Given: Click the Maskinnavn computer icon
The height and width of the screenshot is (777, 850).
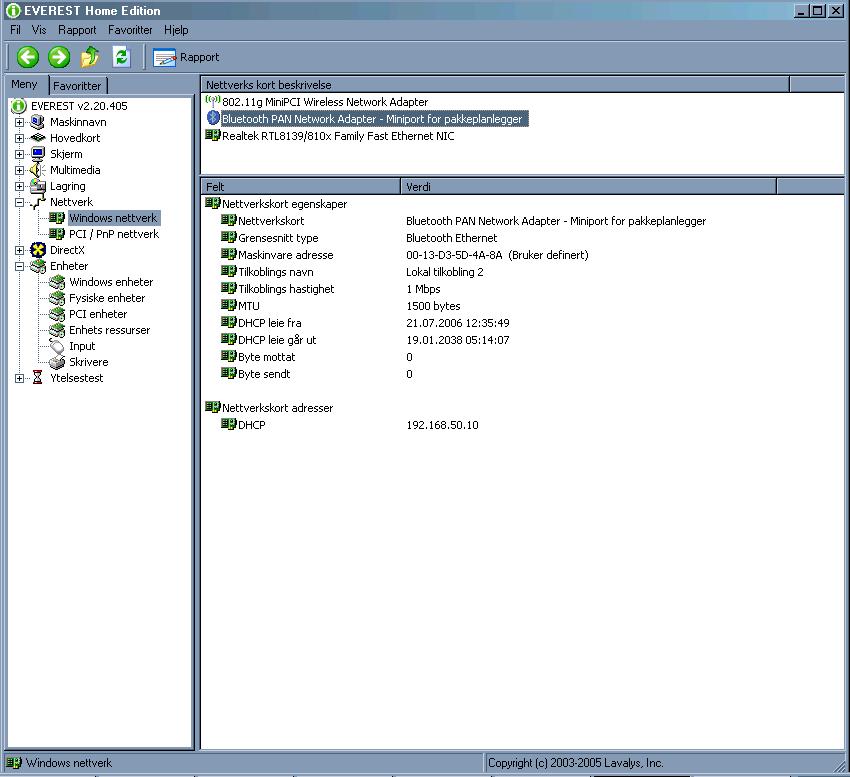Looking at the screenshot, I should pos(37,122).
